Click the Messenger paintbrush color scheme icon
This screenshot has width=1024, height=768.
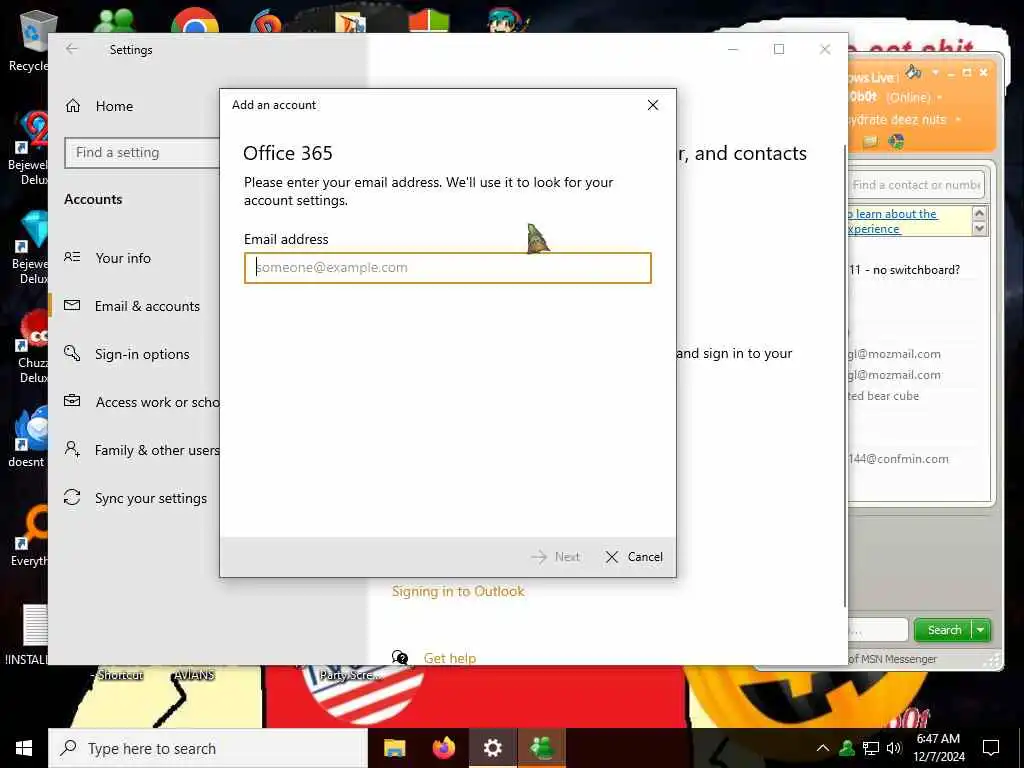click(913, 72)
